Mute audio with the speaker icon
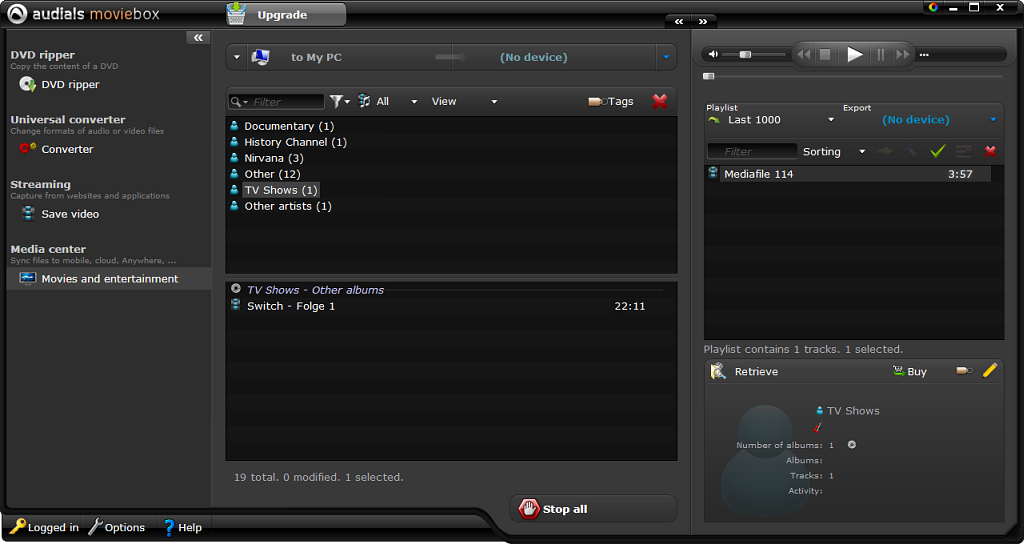 click(713, 55)
